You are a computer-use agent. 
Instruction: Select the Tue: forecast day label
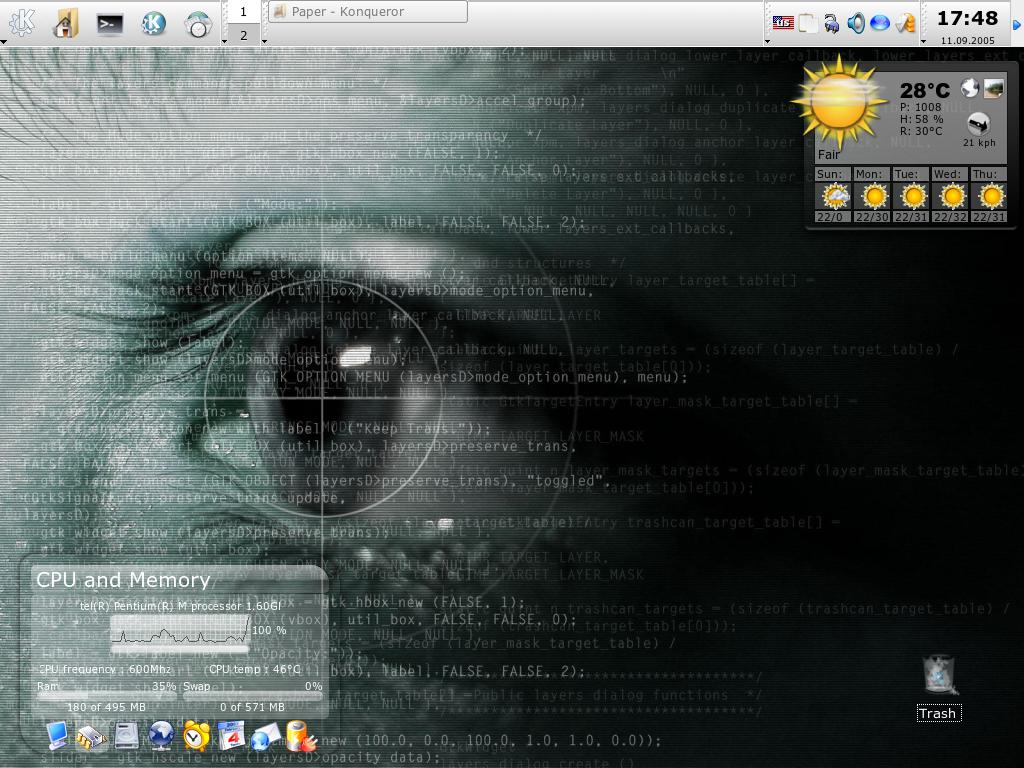(x=910, y=174)
